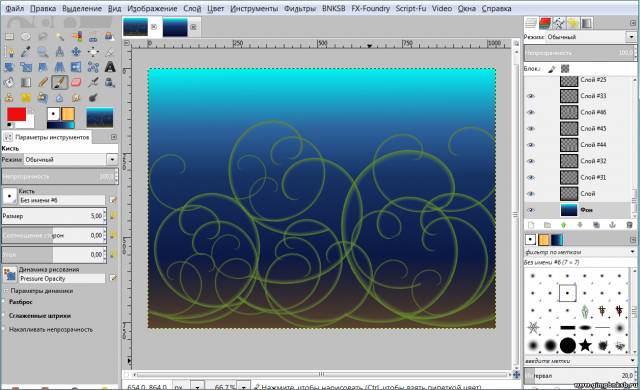Hide layer Слой #33 via eye icon

(530, 96)
